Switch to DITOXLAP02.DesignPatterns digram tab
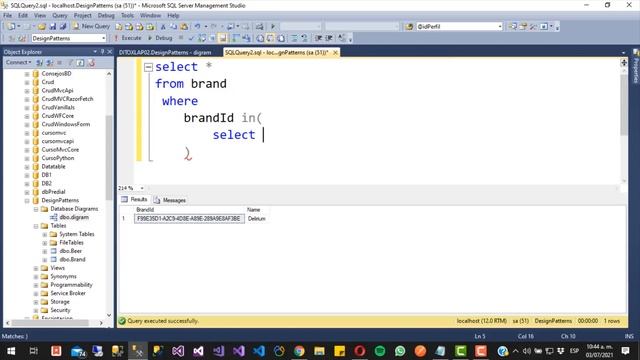The image size is (640, 360). point(165,53)
